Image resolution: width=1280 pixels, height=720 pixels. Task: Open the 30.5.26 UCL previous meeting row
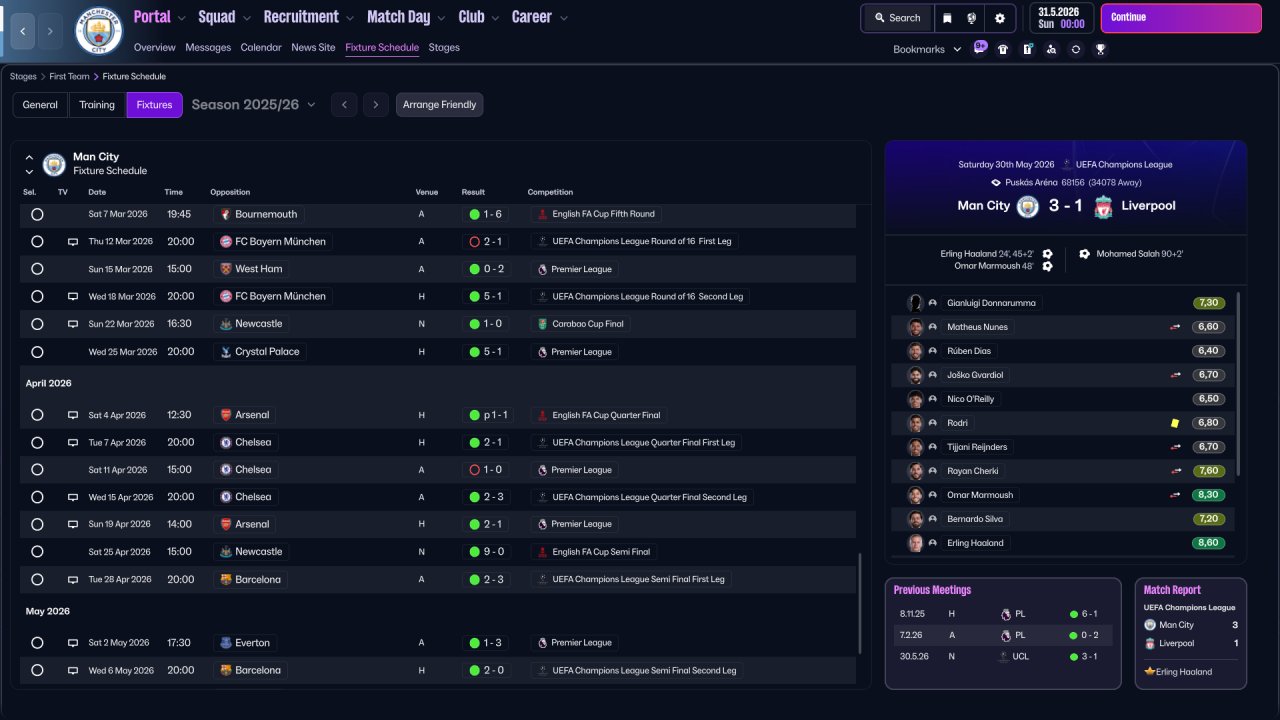point(1003,657)
